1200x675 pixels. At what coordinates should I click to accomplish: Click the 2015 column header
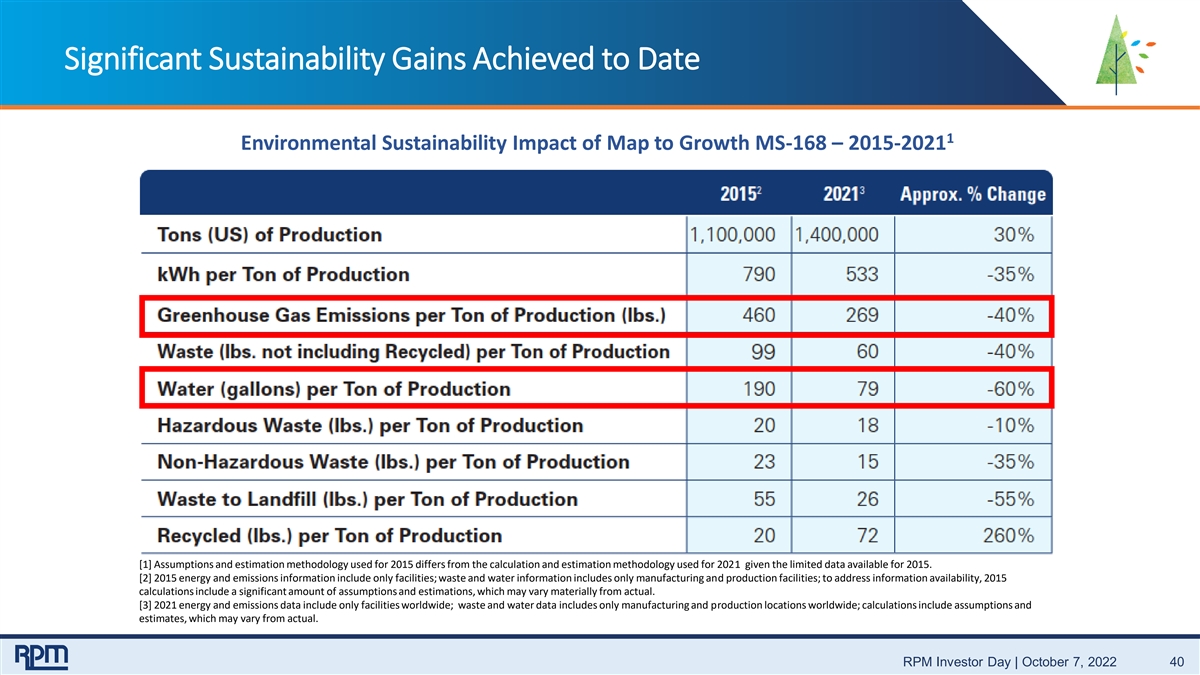740,194
